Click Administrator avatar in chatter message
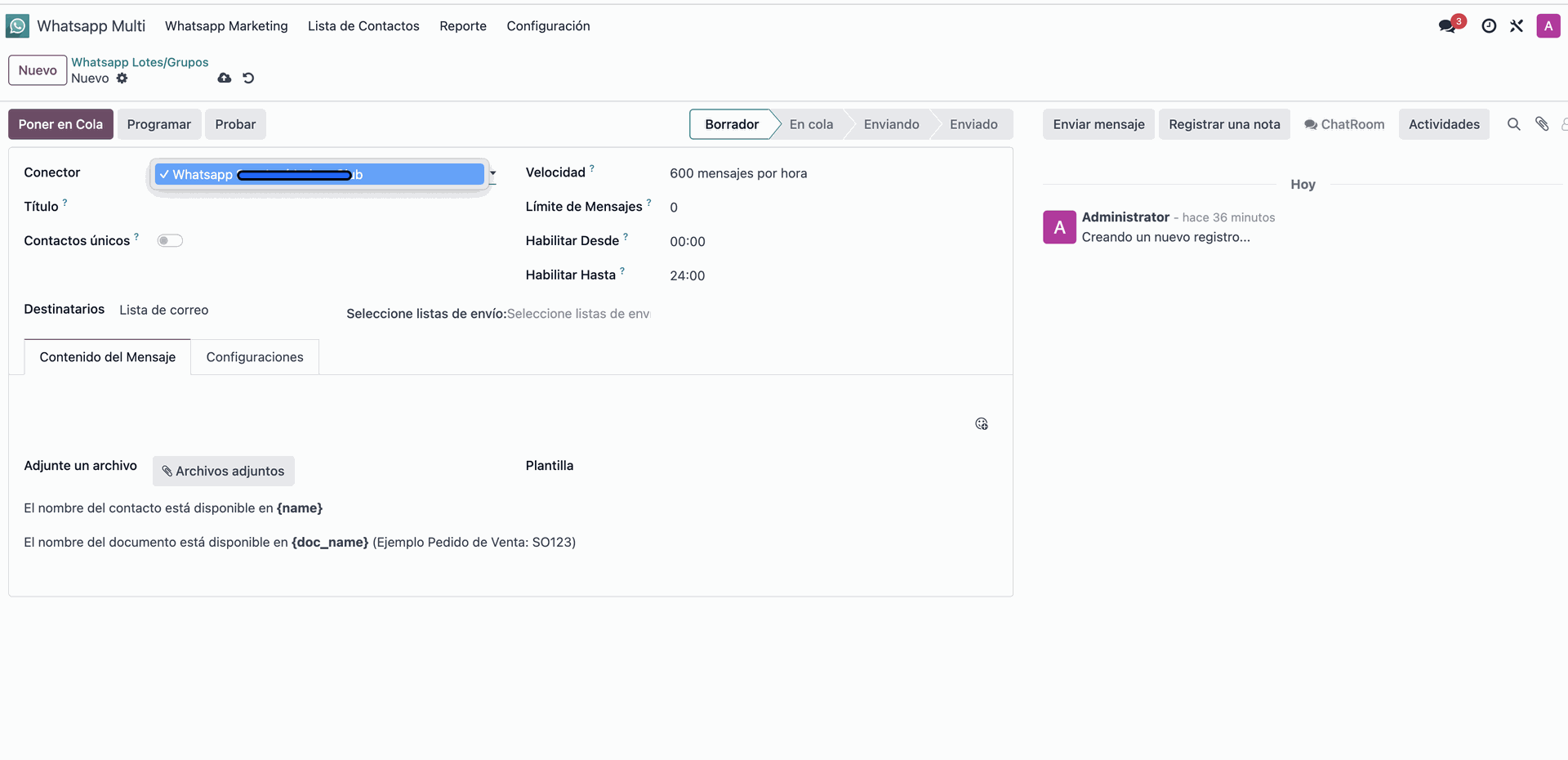This screenshot has height=760, width=1568. tap(1059, 227)
